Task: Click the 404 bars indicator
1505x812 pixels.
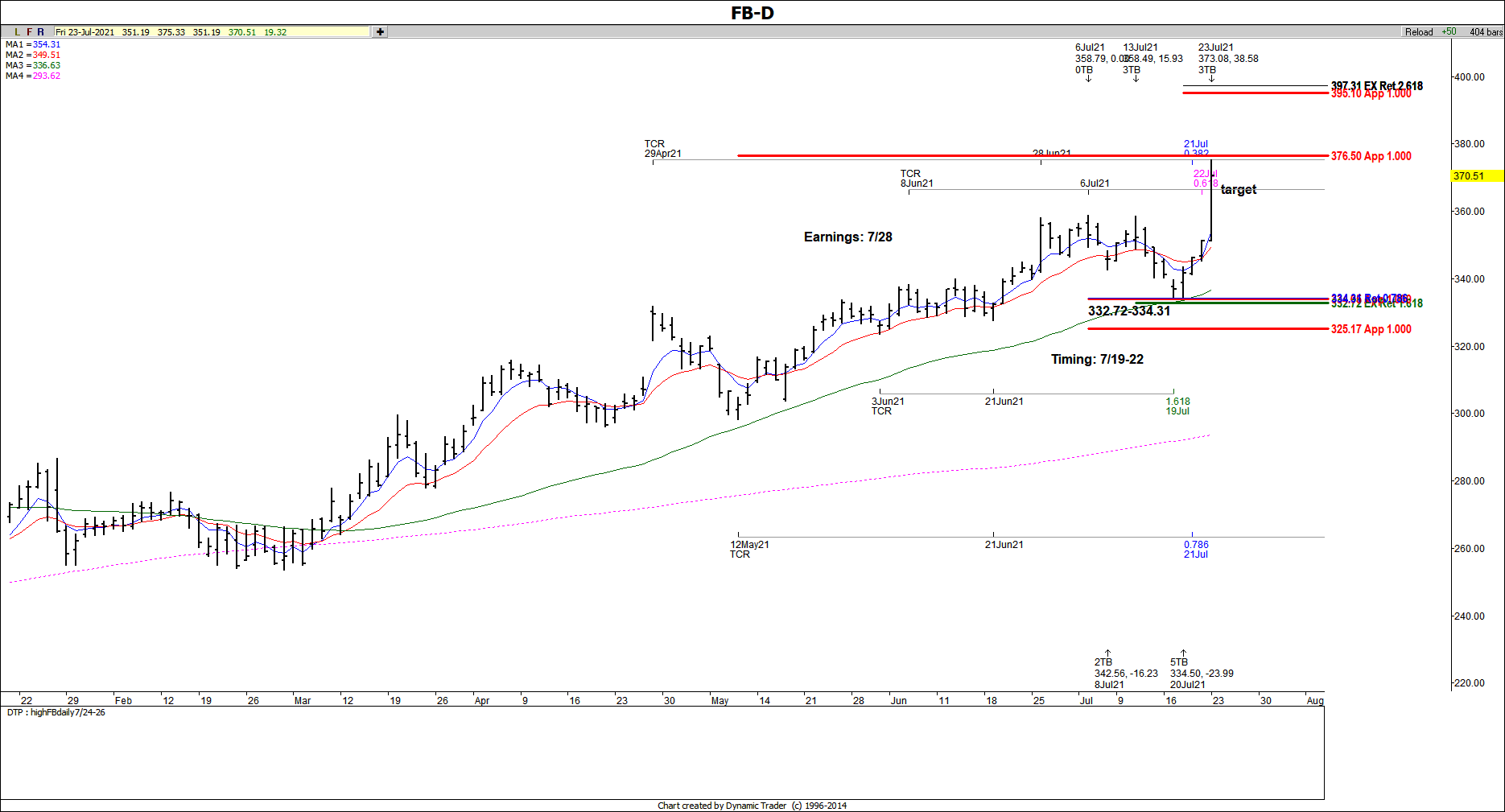Action: click(1486, 32)
